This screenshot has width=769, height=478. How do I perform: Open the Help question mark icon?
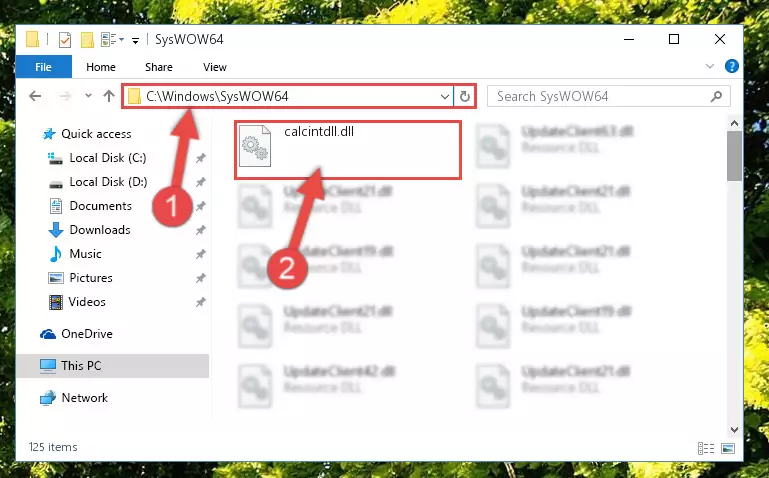click(x=731, y=66)
